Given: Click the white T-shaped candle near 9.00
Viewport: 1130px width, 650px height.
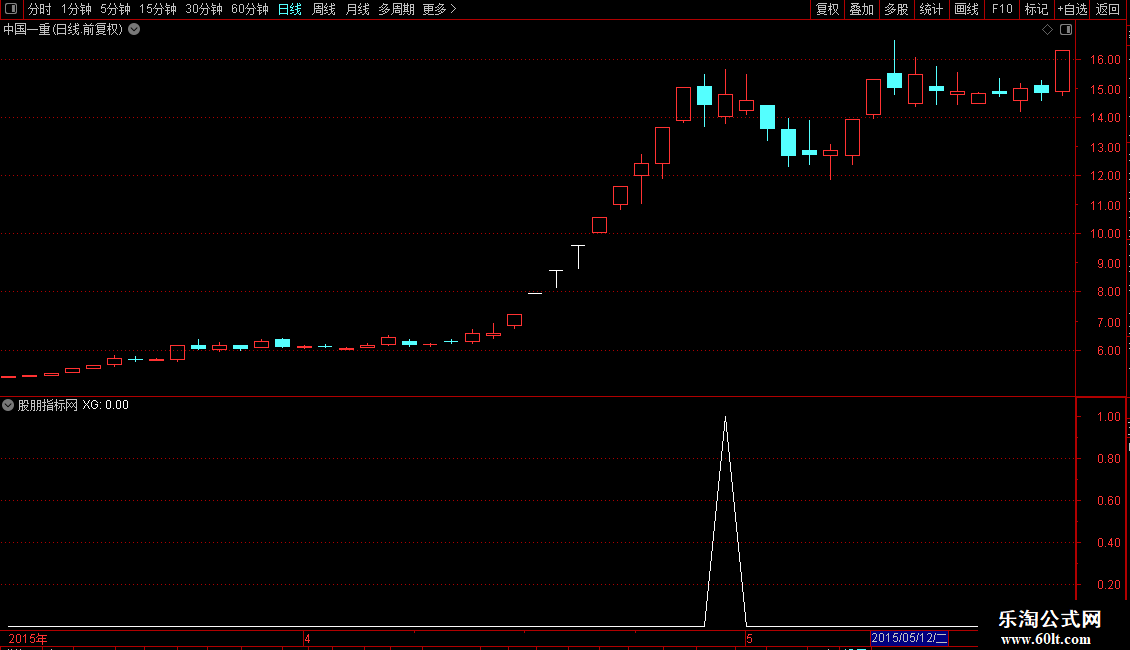Looking at the screenshot, I should point(578,257).
